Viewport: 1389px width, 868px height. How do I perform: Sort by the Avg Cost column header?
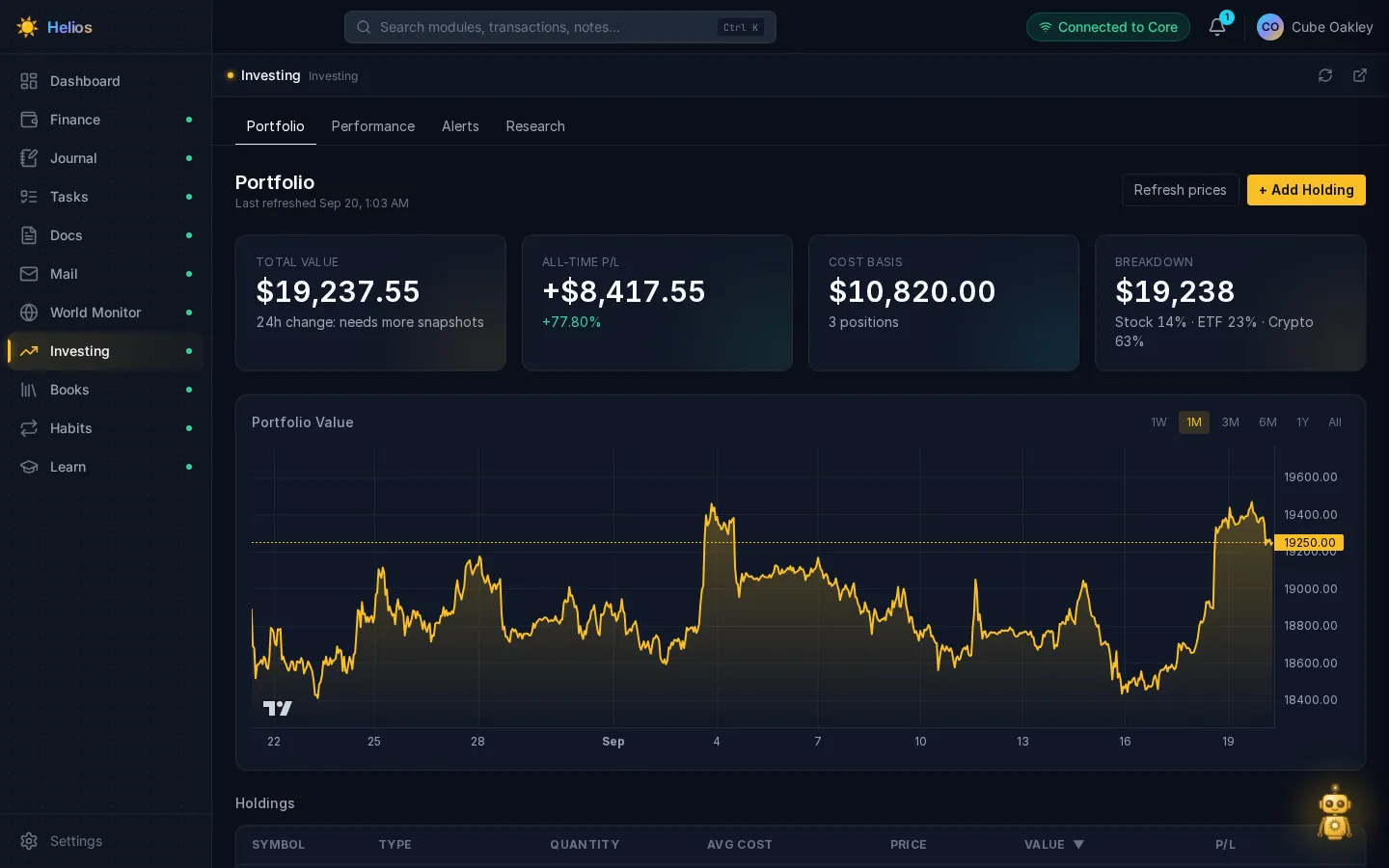click(x=740, y=844)
